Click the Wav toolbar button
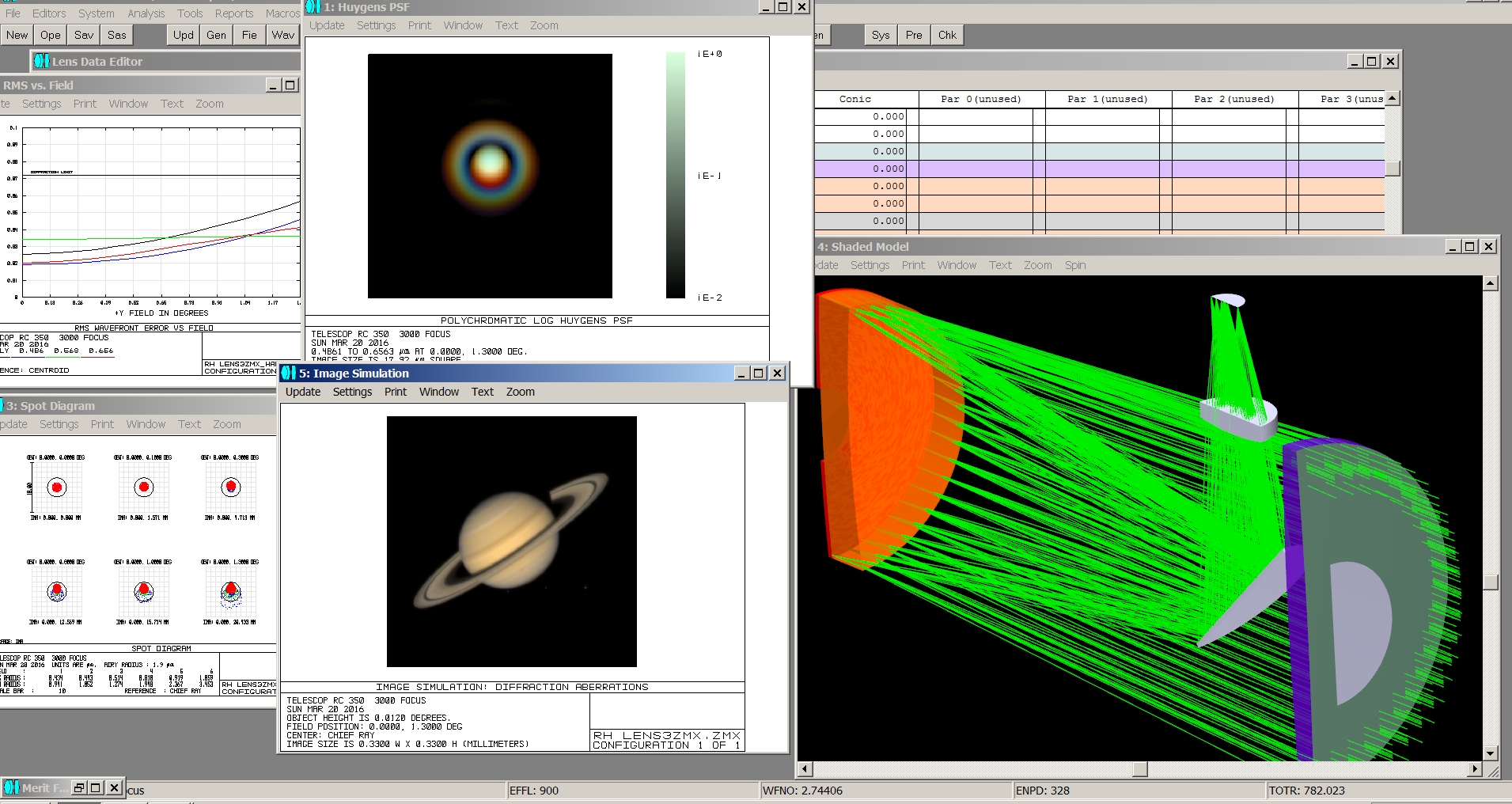Image resolution: width=1512 pixels, height=804 pixels. tap(282, 35)
